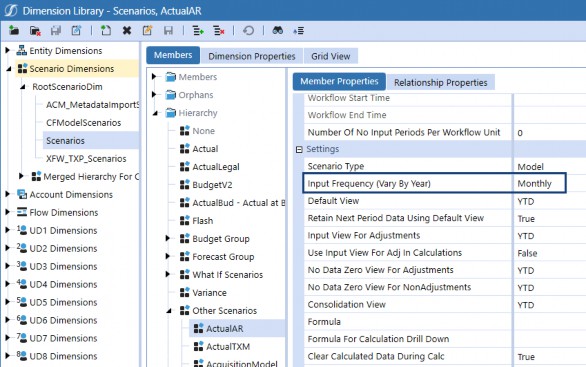Expand Merged Hierarchy node arrow
Image resolution: width=586 pixels, height=367 pixels.
21,176
